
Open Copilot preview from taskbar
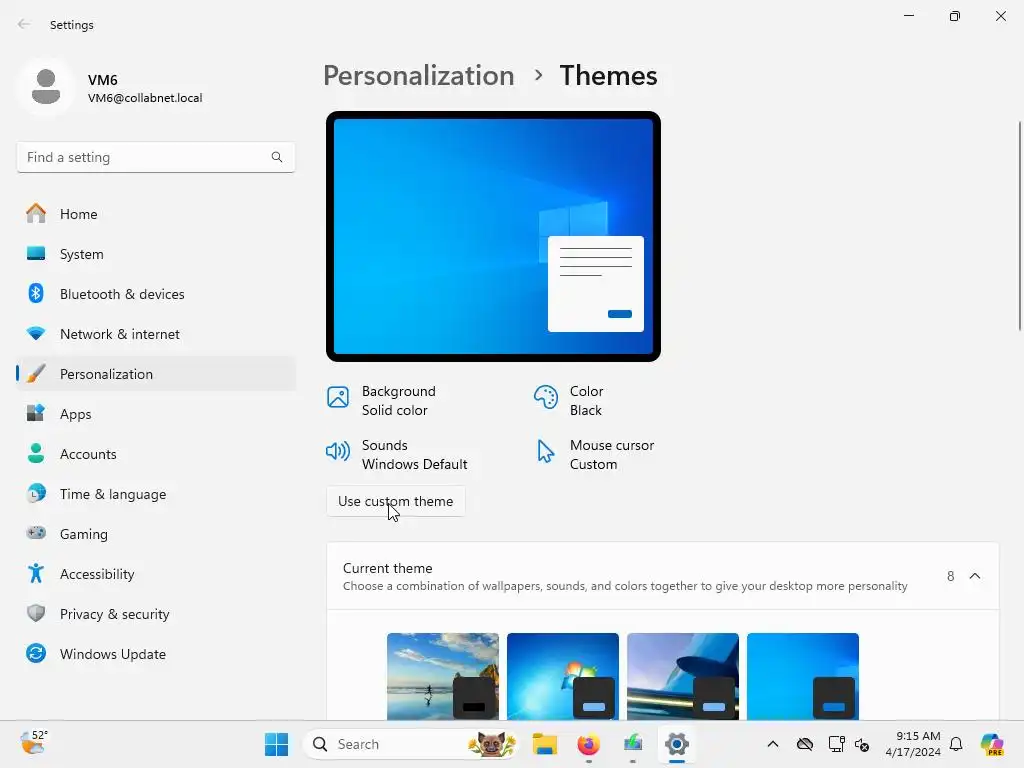[x=992, y=744]
